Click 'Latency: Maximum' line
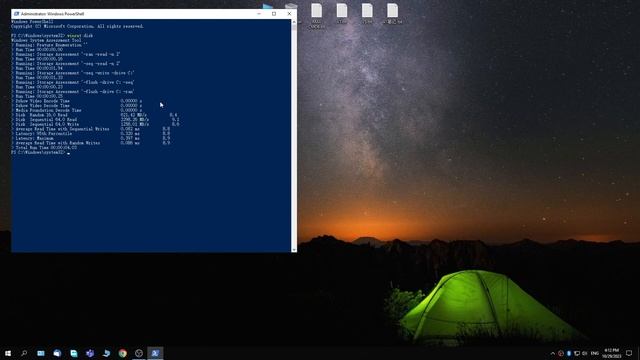640x360 pixels. [x=91, y=138]
